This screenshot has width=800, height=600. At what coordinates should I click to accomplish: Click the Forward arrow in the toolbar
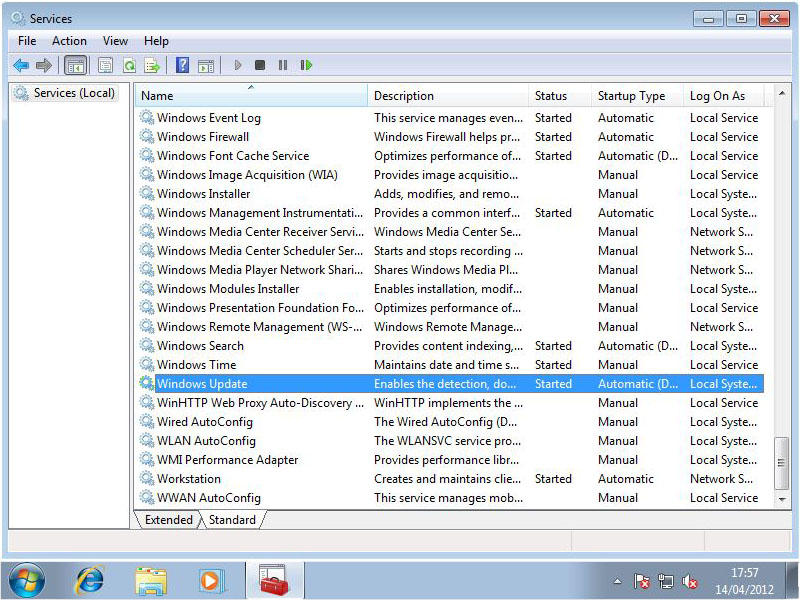tap(44, 65)
